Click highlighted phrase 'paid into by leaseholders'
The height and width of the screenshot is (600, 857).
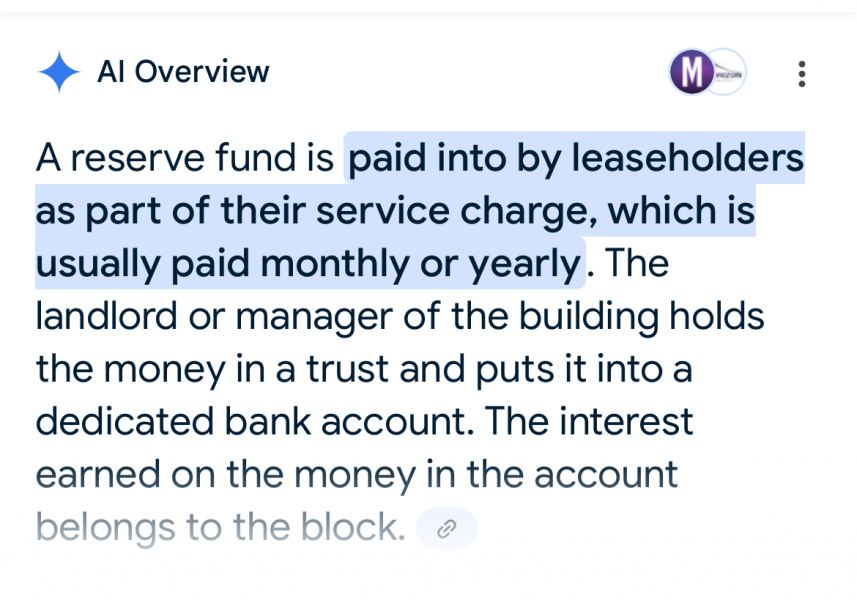(575, 158)
